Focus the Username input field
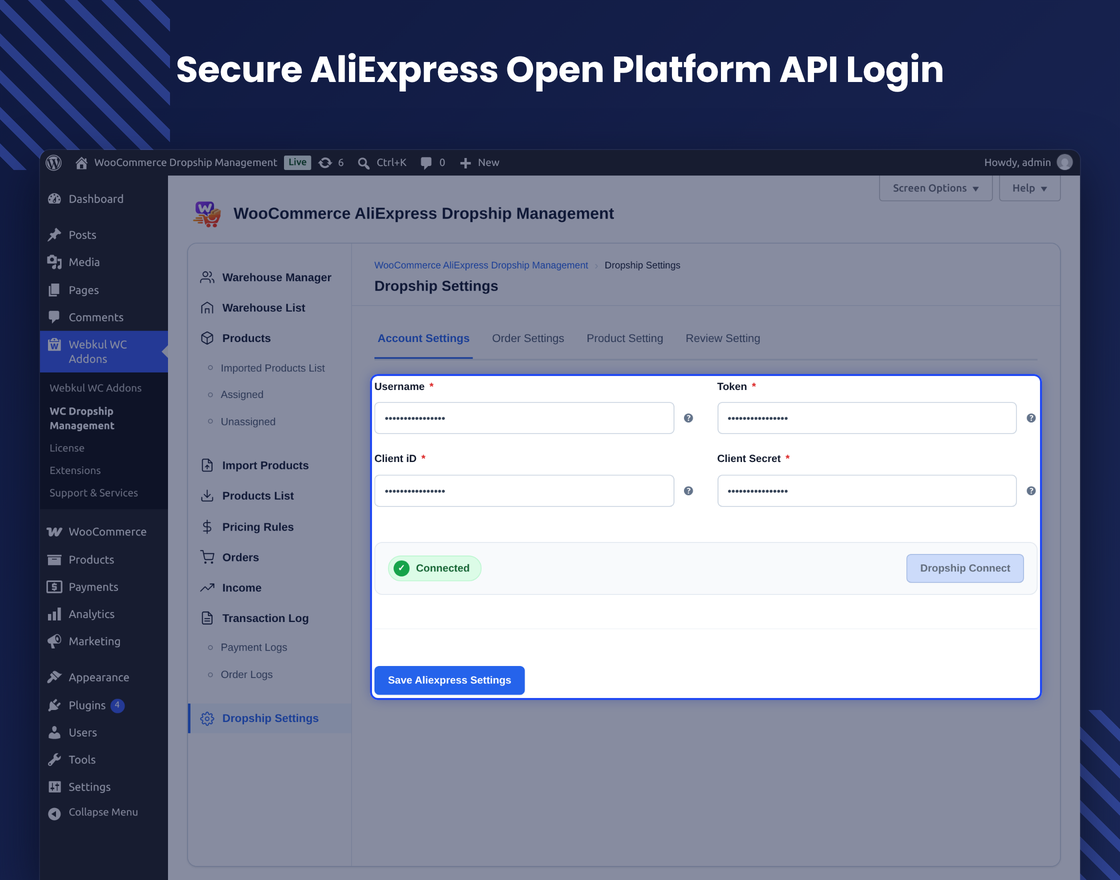Viewport: 1120px width, 880px height. click(524, 418)
